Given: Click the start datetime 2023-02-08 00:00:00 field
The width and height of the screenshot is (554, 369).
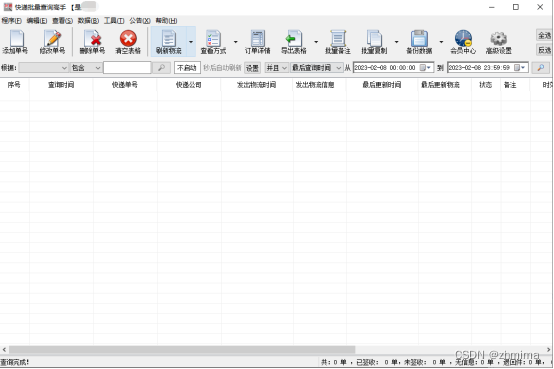Looking at the screenshot, I should tap(393, 68).
